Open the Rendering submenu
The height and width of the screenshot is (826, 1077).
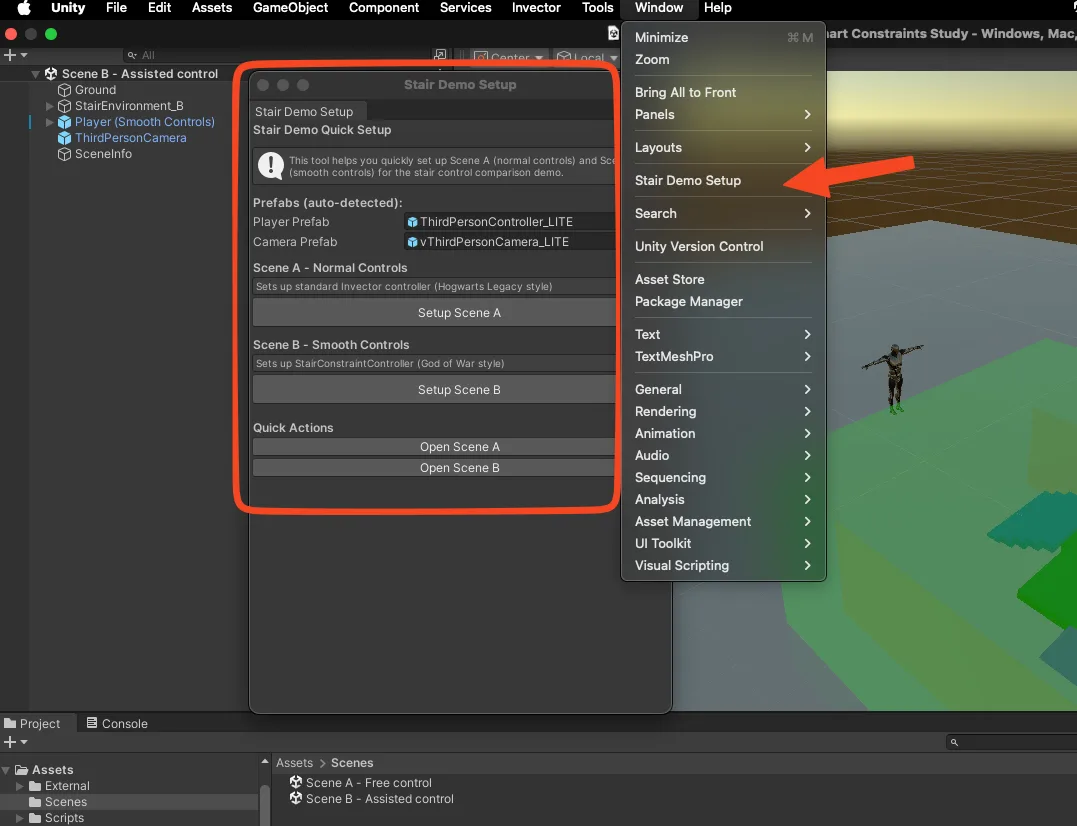(723, 411)
